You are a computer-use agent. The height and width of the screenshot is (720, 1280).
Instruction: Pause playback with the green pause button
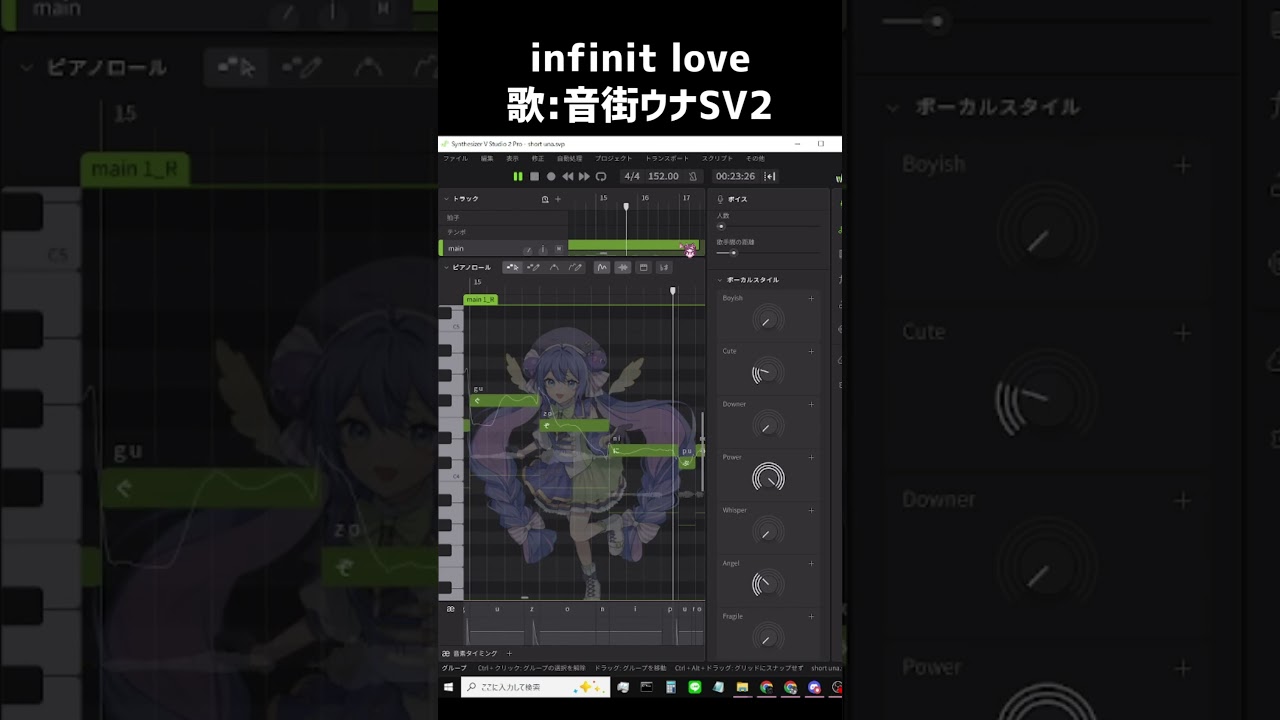518,176
